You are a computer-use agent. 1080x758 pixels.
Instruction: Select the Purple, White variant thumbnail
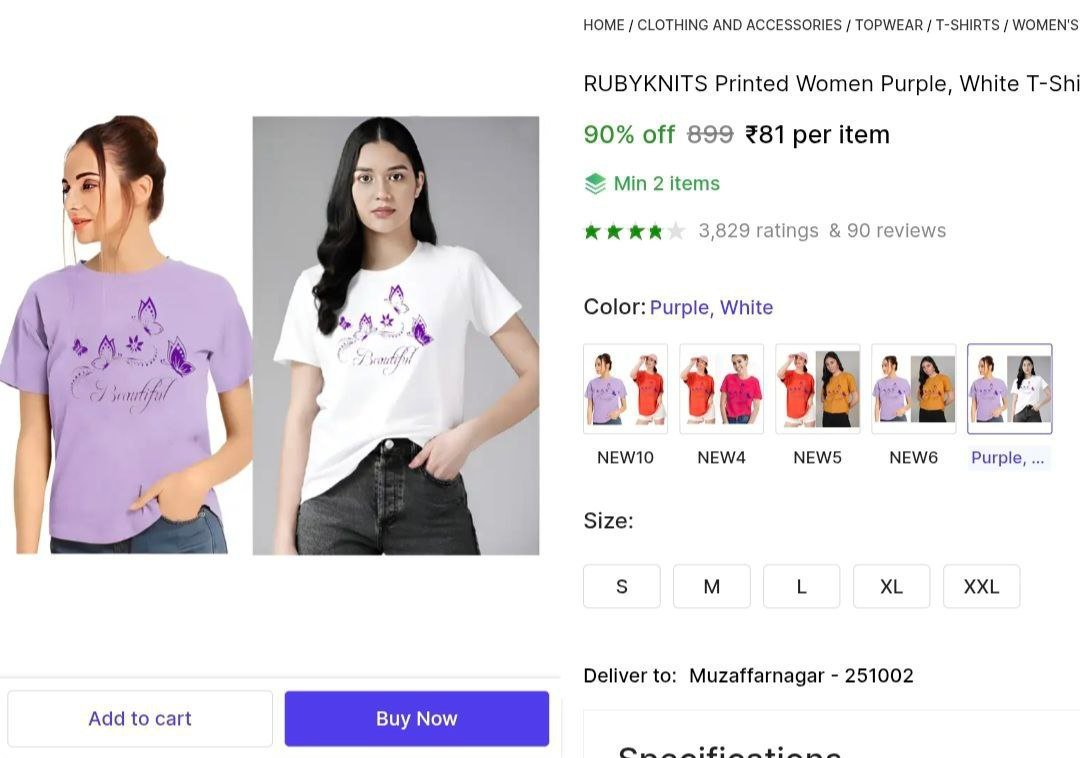pos(1010,389)
